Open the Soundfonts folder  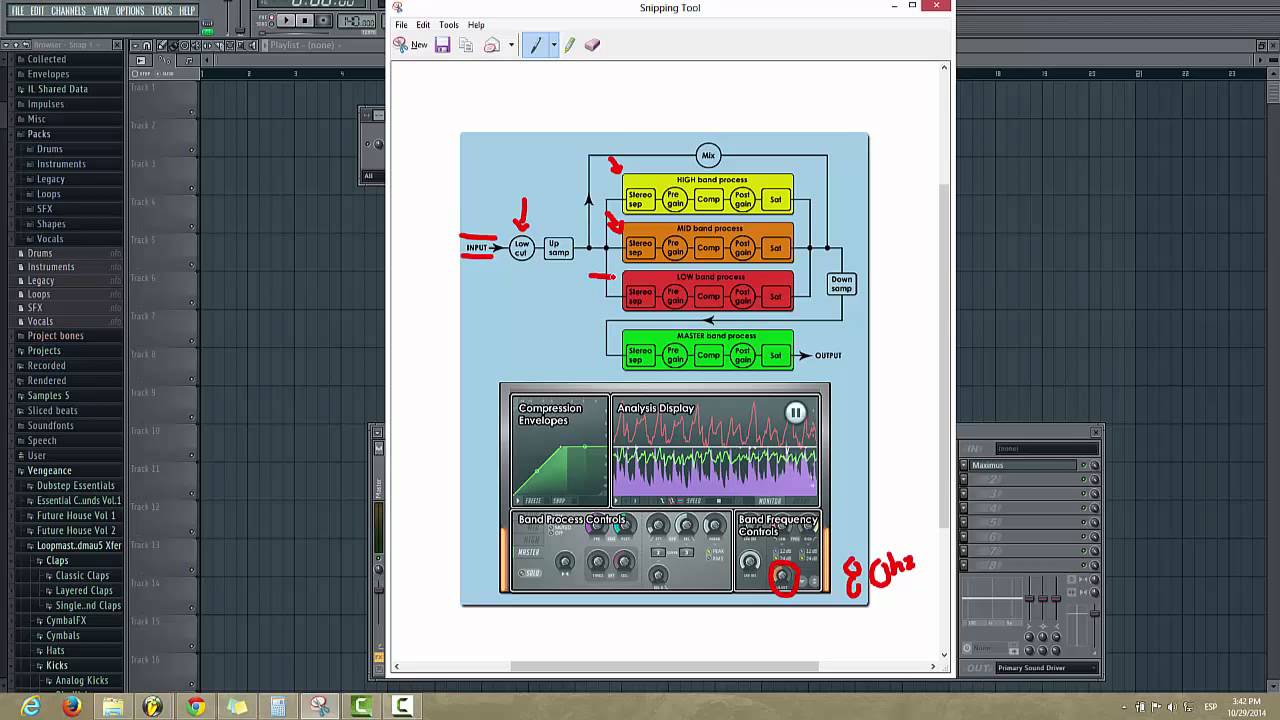point(50,426)
